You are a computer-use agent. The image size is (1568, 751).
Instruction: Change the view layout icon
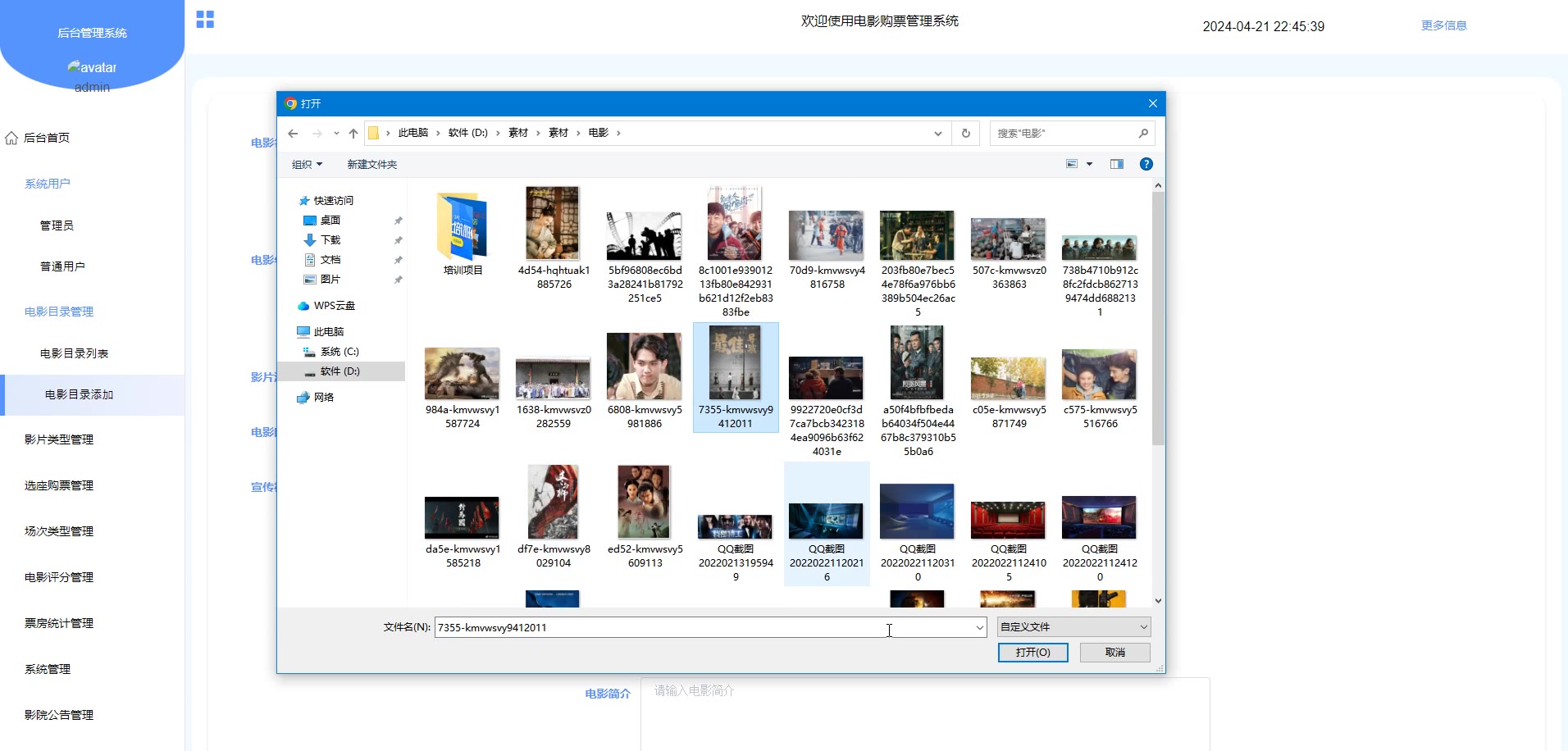point(1072,164)
